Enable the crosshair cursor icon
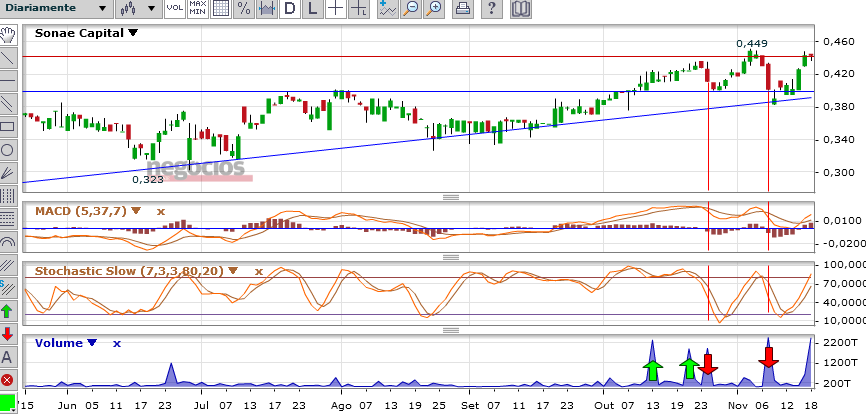Screen dimensions: 866x417 336,8
